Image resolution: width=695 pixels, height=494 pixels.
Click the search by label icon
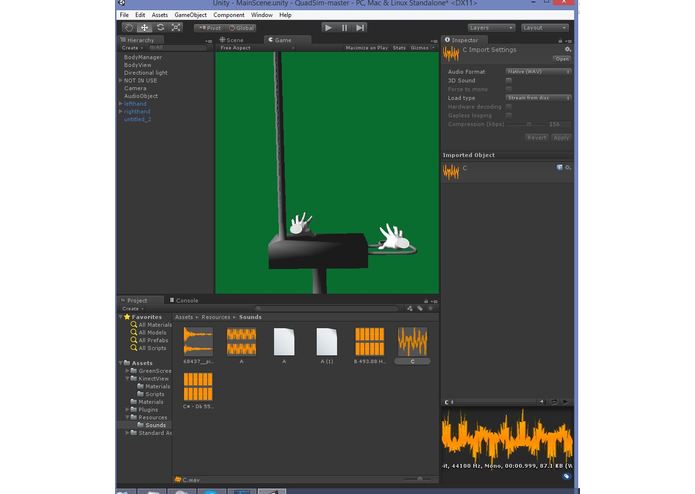point(420,308)
